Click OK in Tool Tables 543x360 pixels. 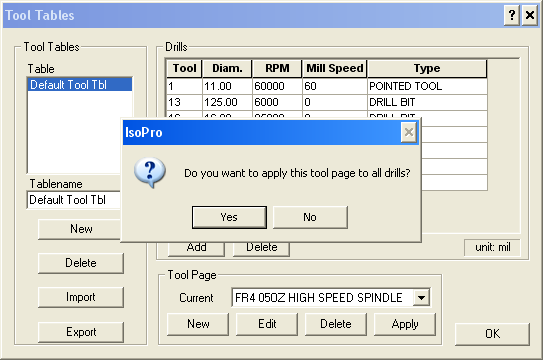[492, 334]
